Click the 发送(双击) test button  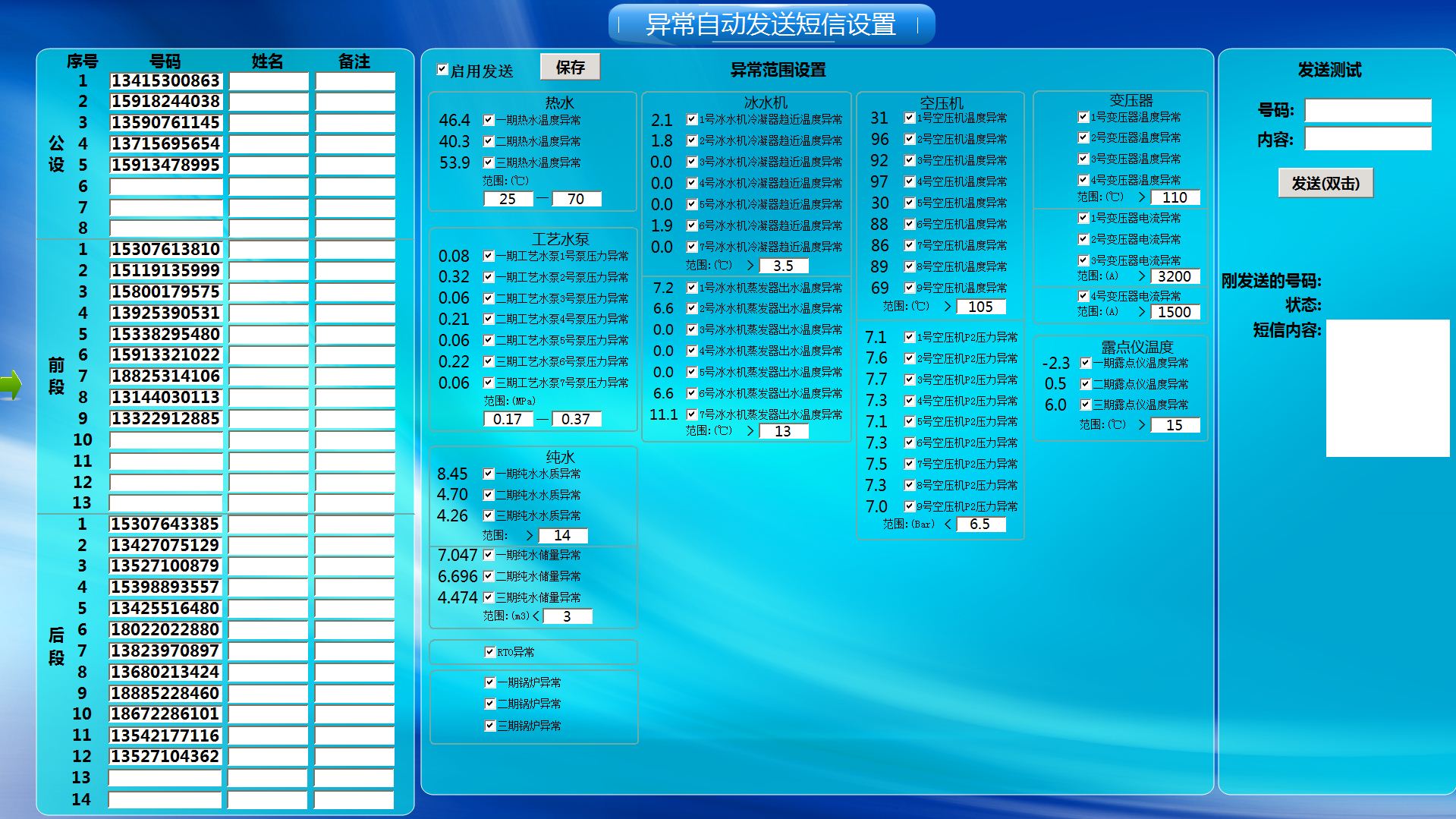[1325, 184]
